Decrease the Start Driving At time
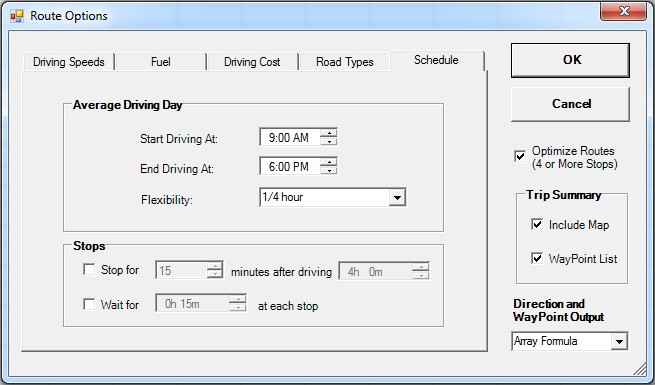Screen dimensions: 655x385 [329, 142]
